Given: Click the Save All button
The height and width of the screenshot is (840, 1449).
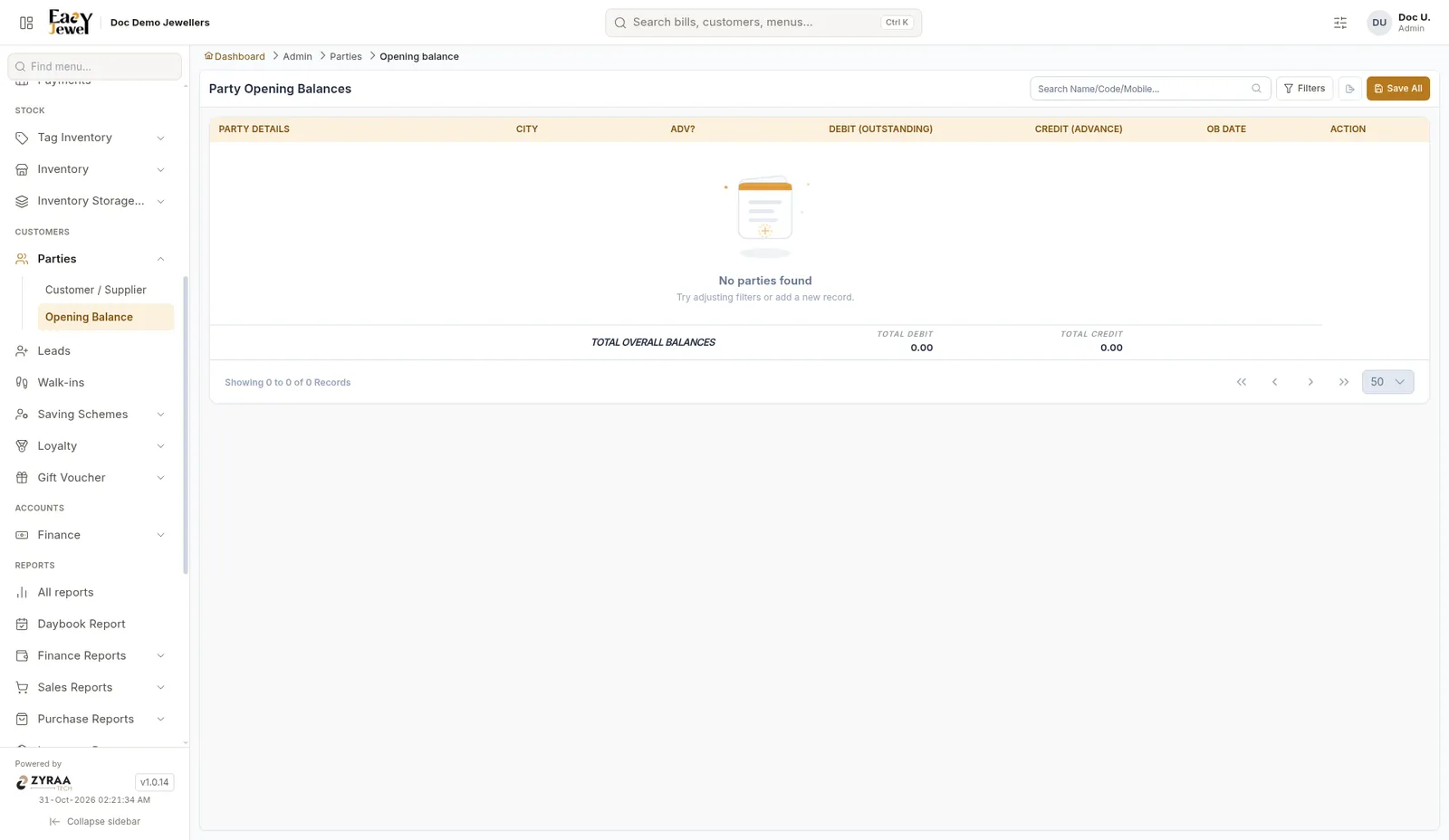Looking at the screenshot, I should (x=1397, y=89).
